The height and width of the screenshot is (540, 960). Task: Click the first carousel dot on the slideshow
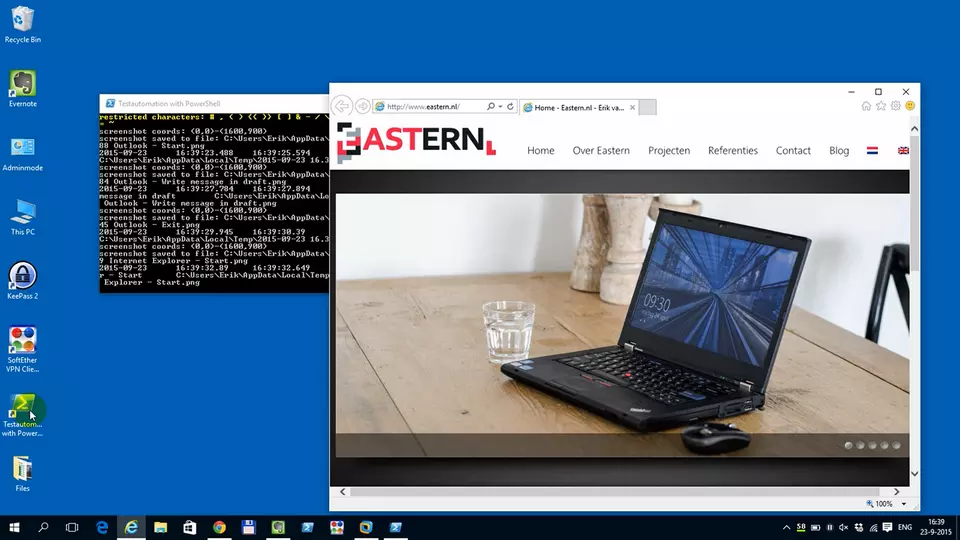point(849,445)
